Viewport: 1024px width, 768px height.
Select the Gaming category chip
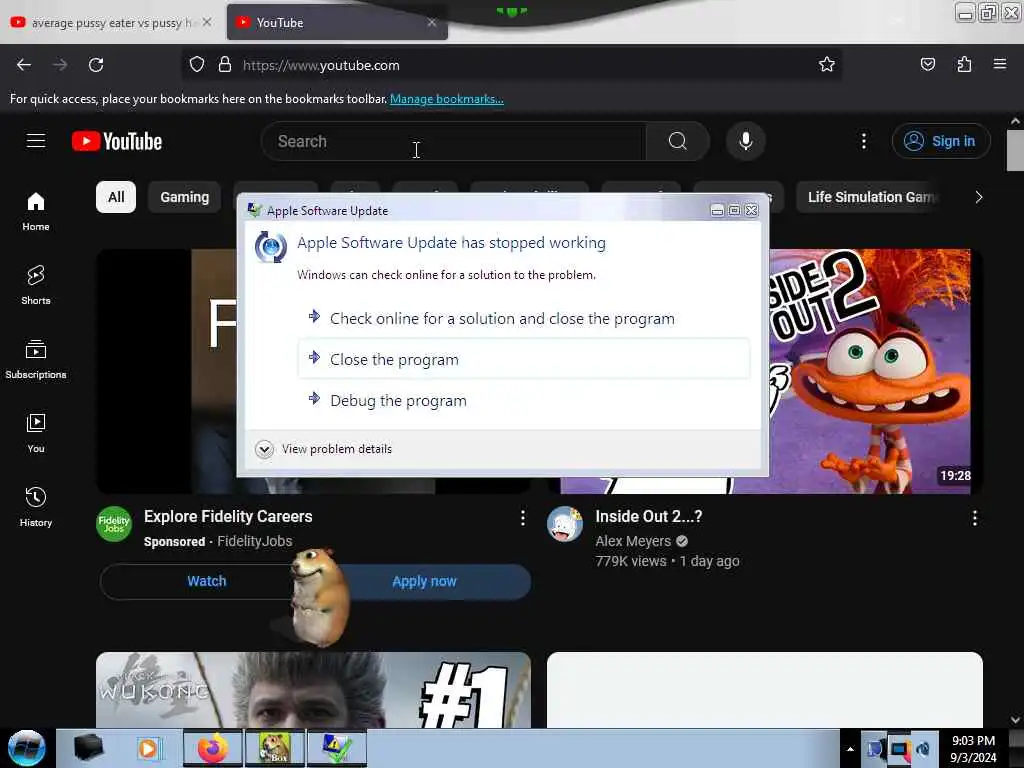tap(185, 197)
